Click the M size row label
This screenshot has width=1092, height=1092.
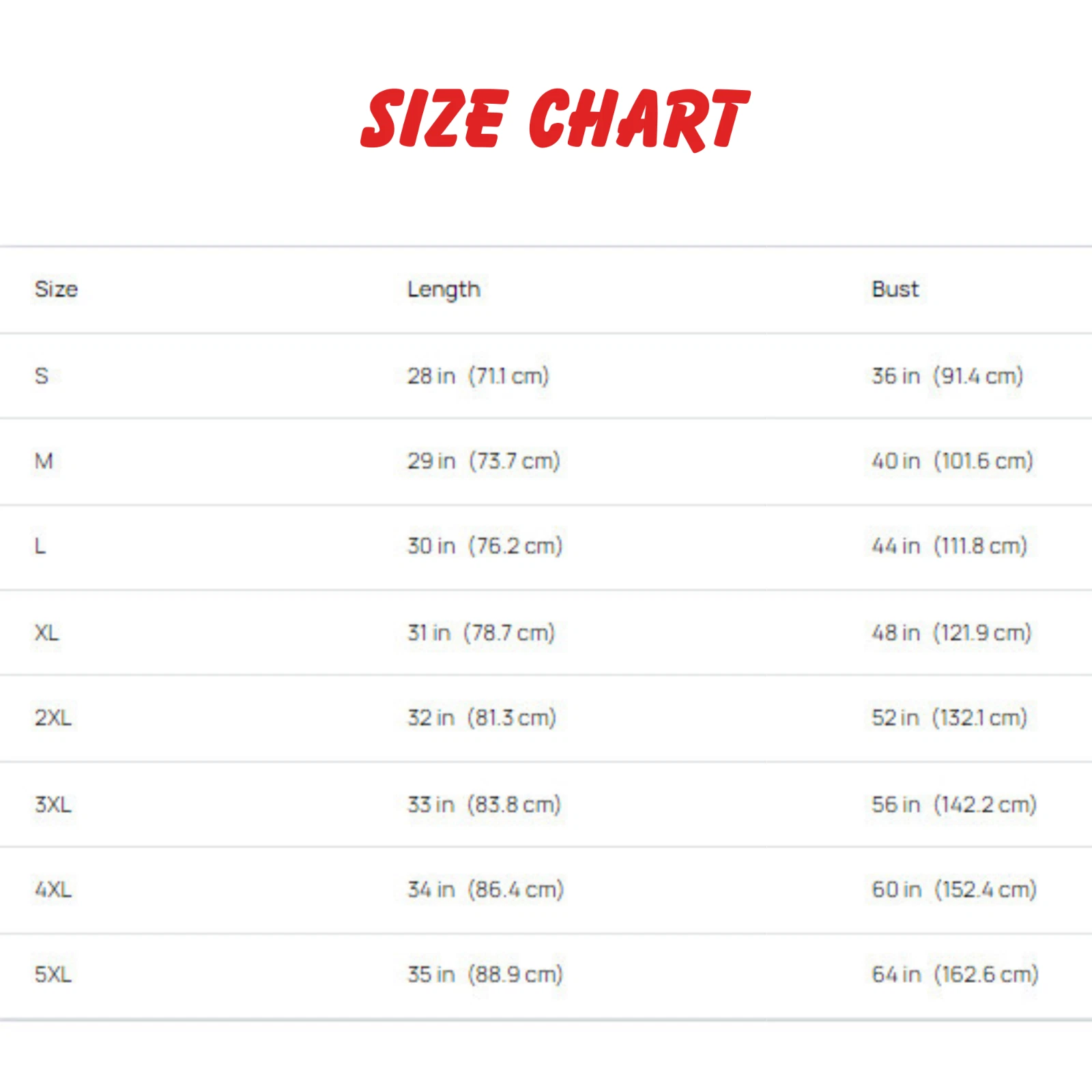[44, 461]
